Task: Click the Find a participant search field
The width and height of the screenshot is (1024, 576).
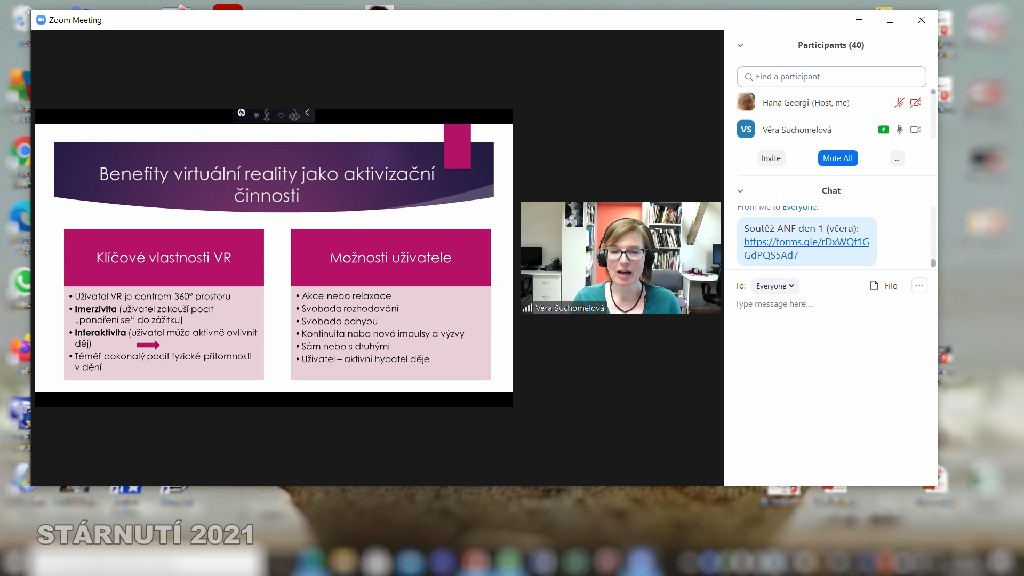Action: click(831, 76)
